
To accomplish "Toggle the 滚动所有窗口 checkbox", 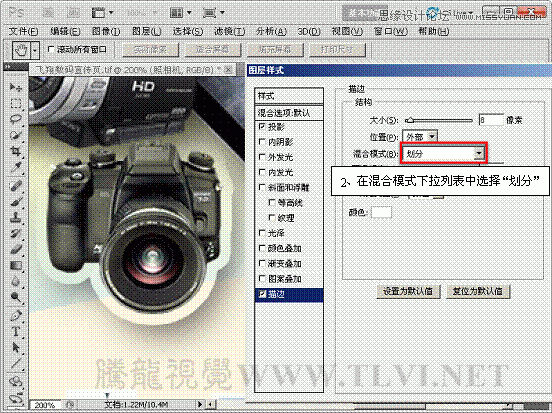I will click(51, 49).
